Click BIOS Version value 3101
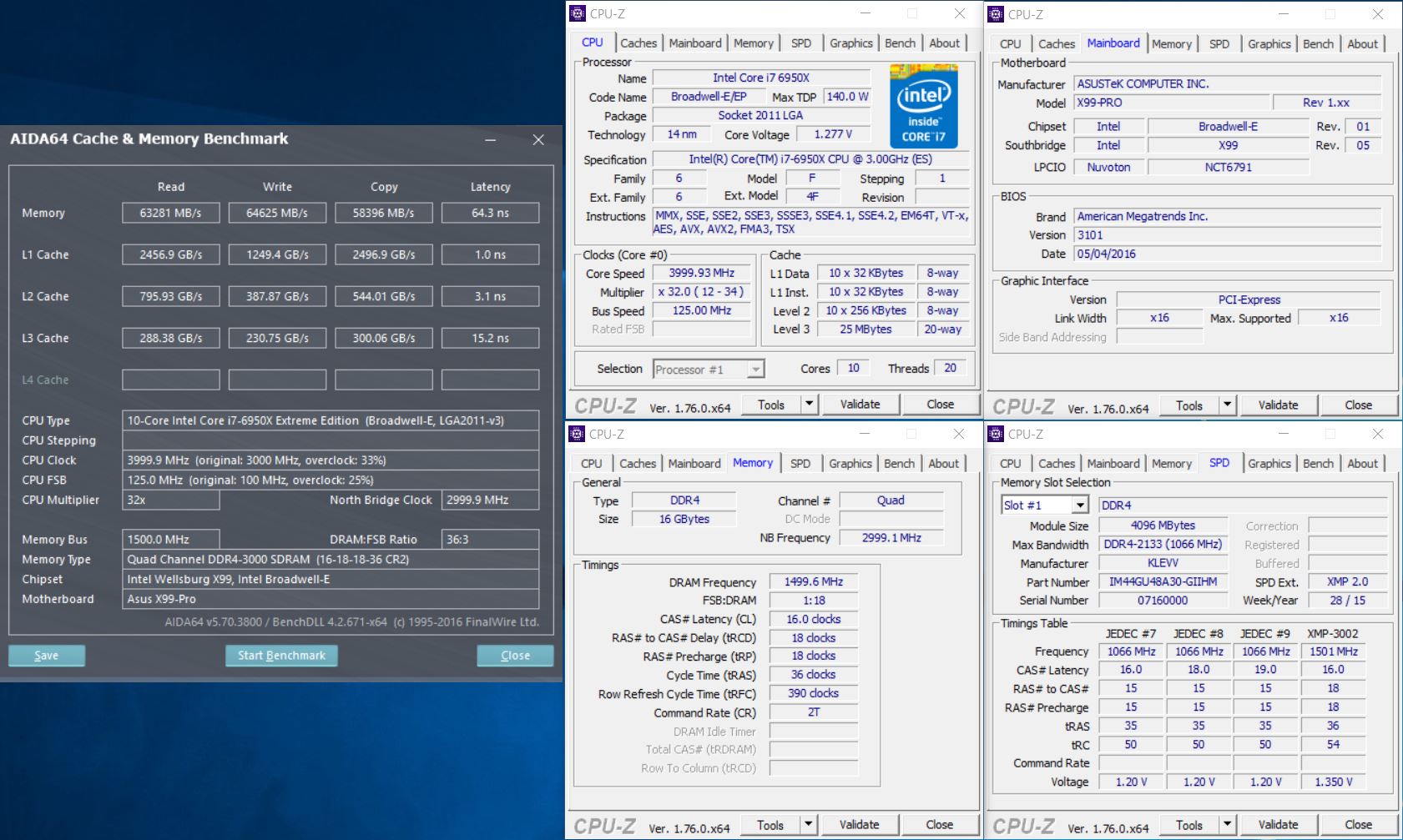 [1227, 235]
